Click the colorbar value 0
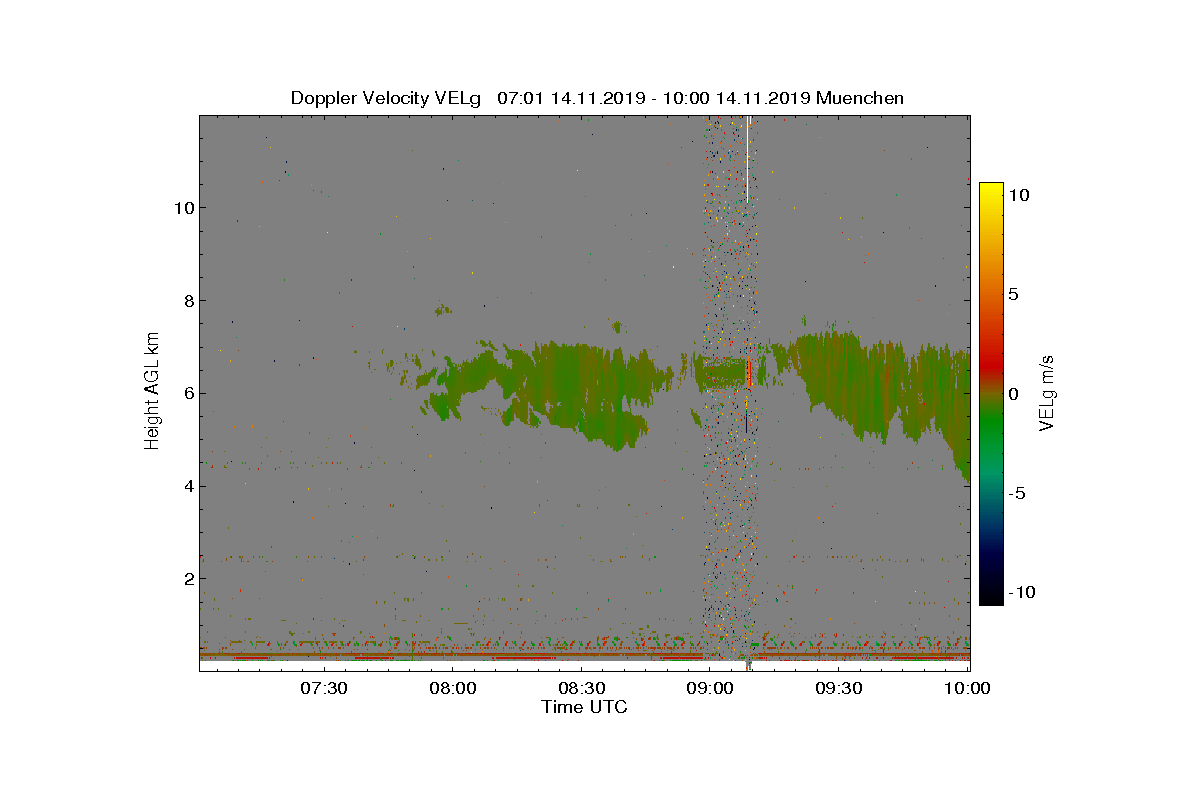The width and height of the screenshot is (1200, 800). [x=1013, y=393]
